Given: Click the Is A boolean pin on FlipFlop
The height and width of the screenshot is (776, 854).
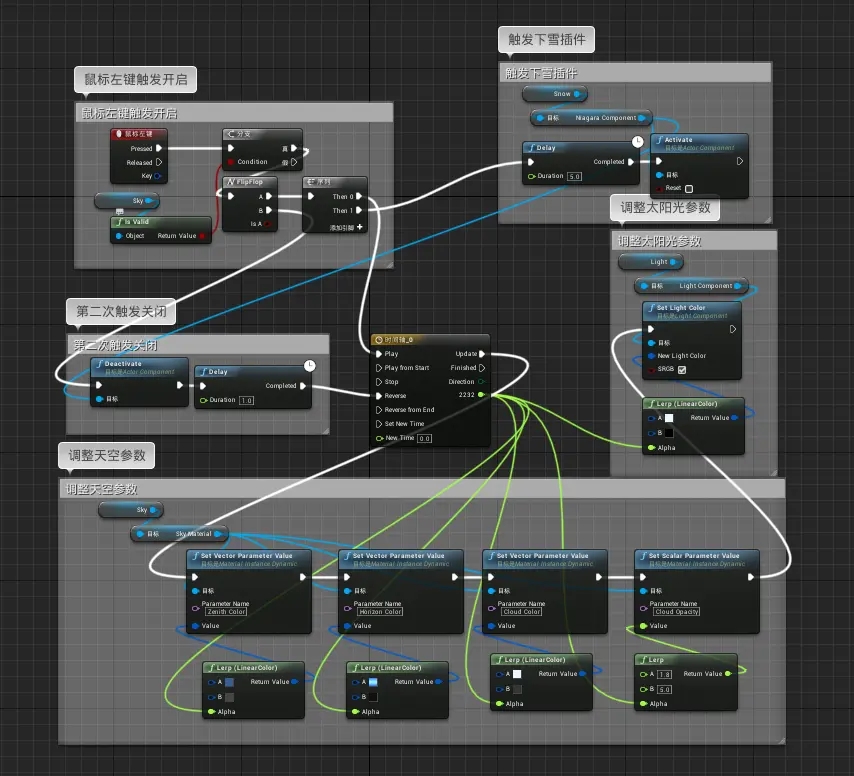Looking at the screenshot, I should (x=267, y=224).
